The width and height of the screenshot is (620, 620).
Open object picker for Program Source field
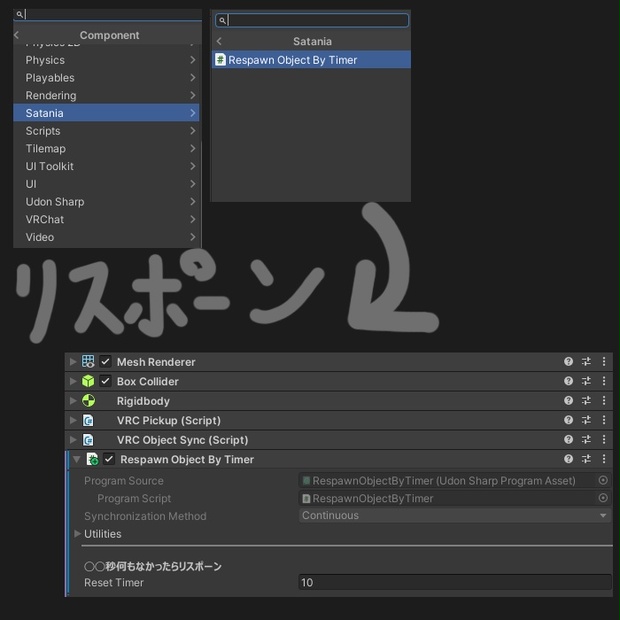(x=603, y=480)
